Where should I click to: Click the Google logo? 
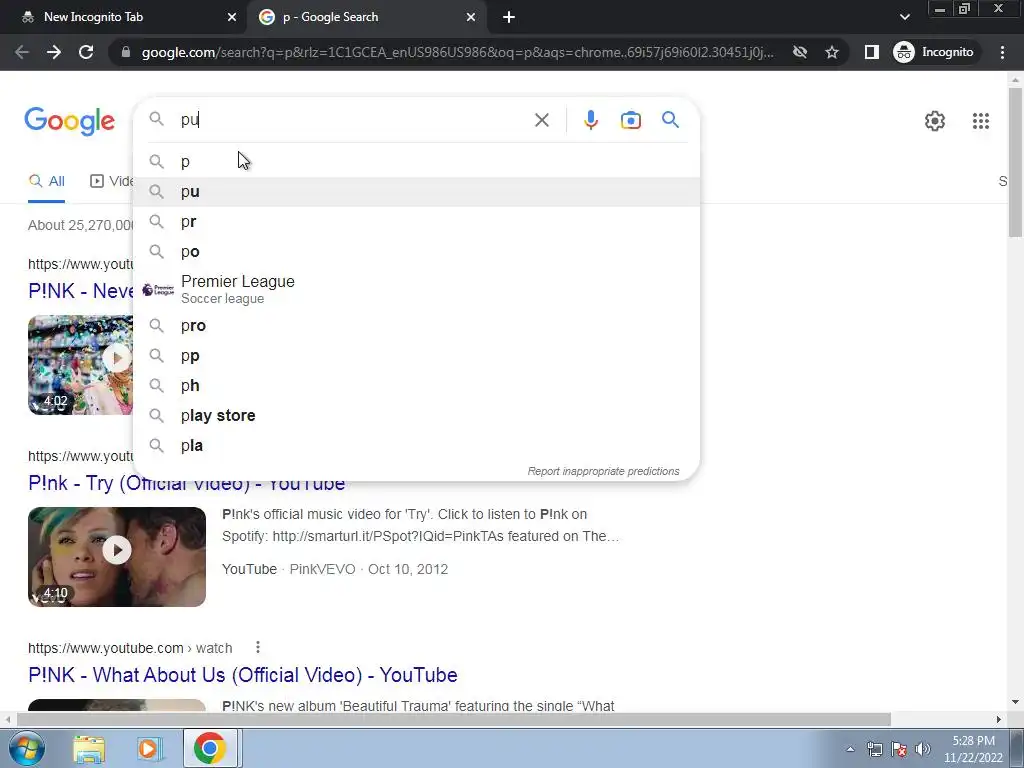pyautogui.click(x=69, y=121)
